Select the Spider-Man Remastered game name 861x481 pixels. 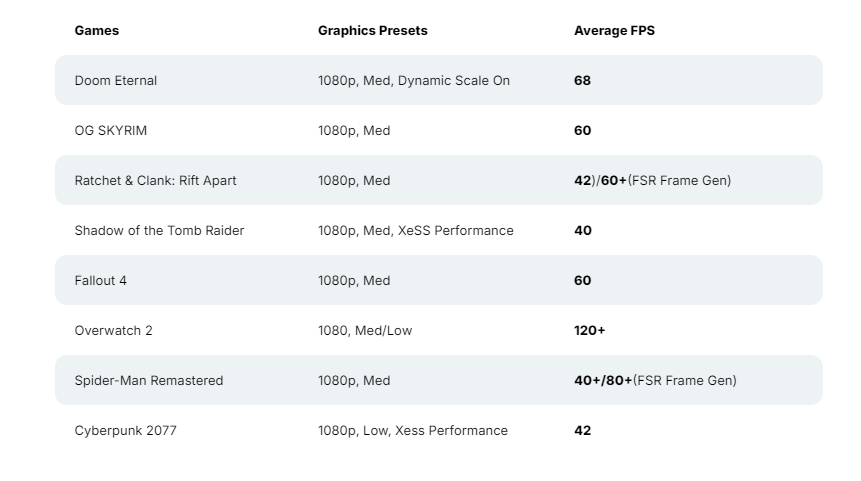(148, 380)
